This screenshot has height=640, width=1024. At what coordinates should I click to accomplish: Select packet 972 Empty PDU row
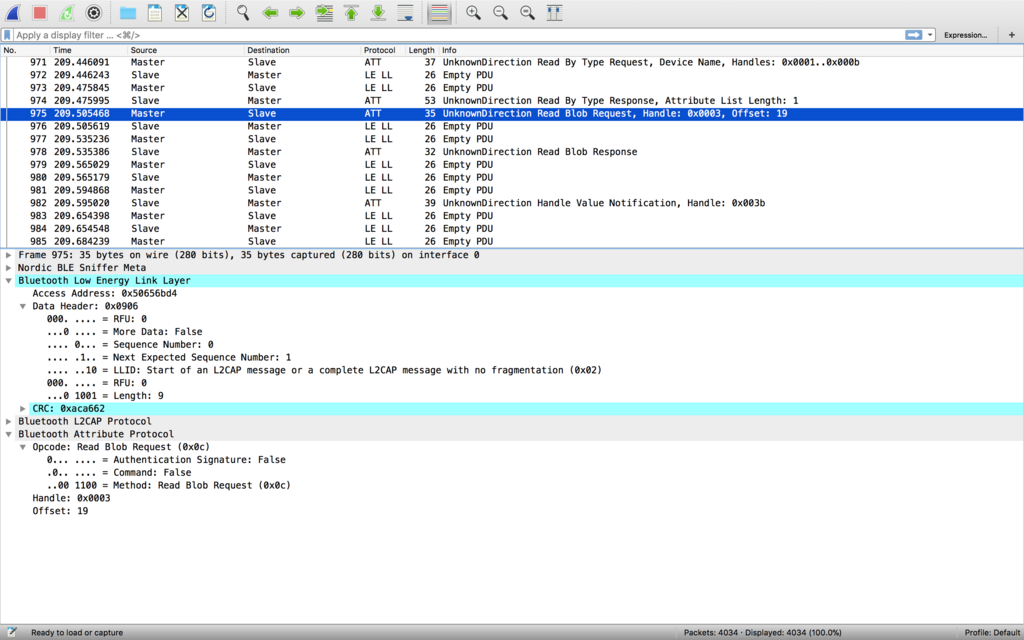[x=512, y=75]
